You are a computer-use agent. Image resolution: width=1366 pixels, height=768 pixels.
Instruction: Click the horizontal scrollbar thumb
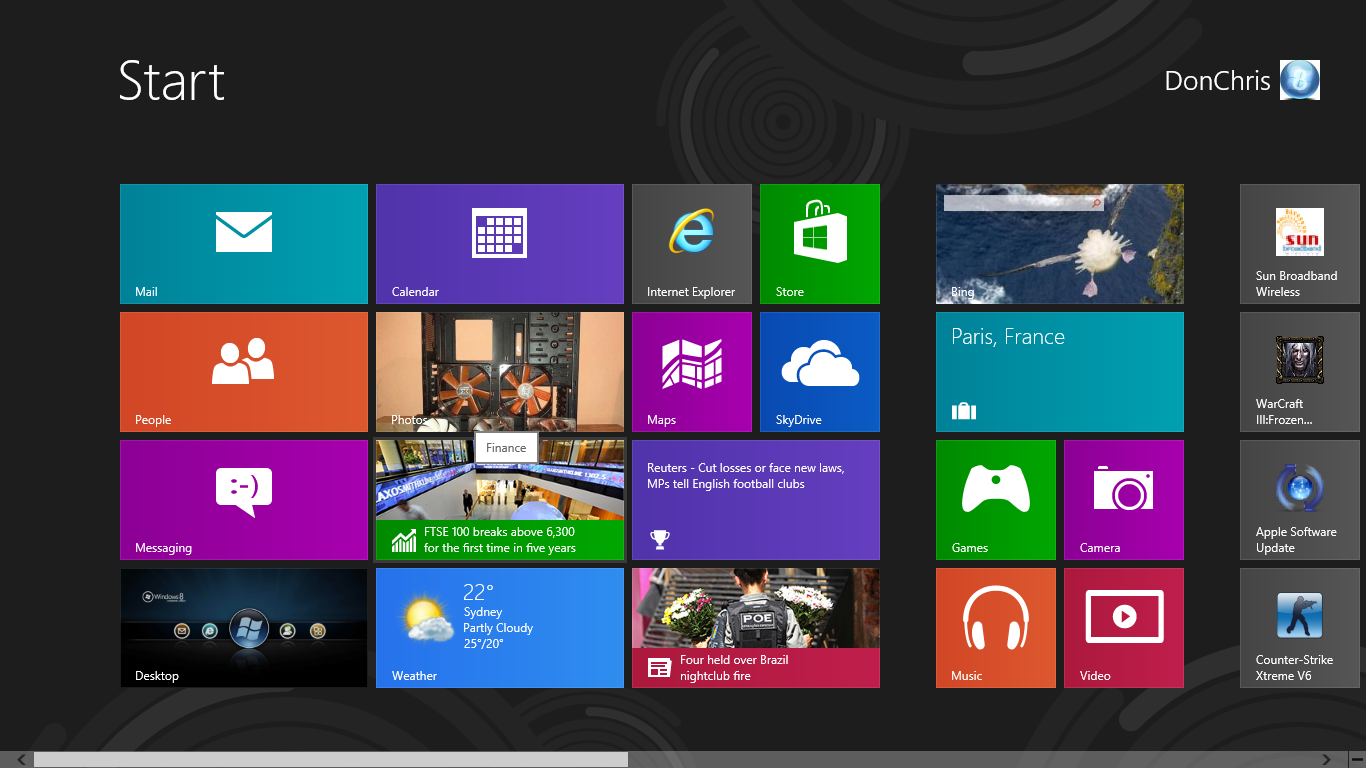[331, 760]
